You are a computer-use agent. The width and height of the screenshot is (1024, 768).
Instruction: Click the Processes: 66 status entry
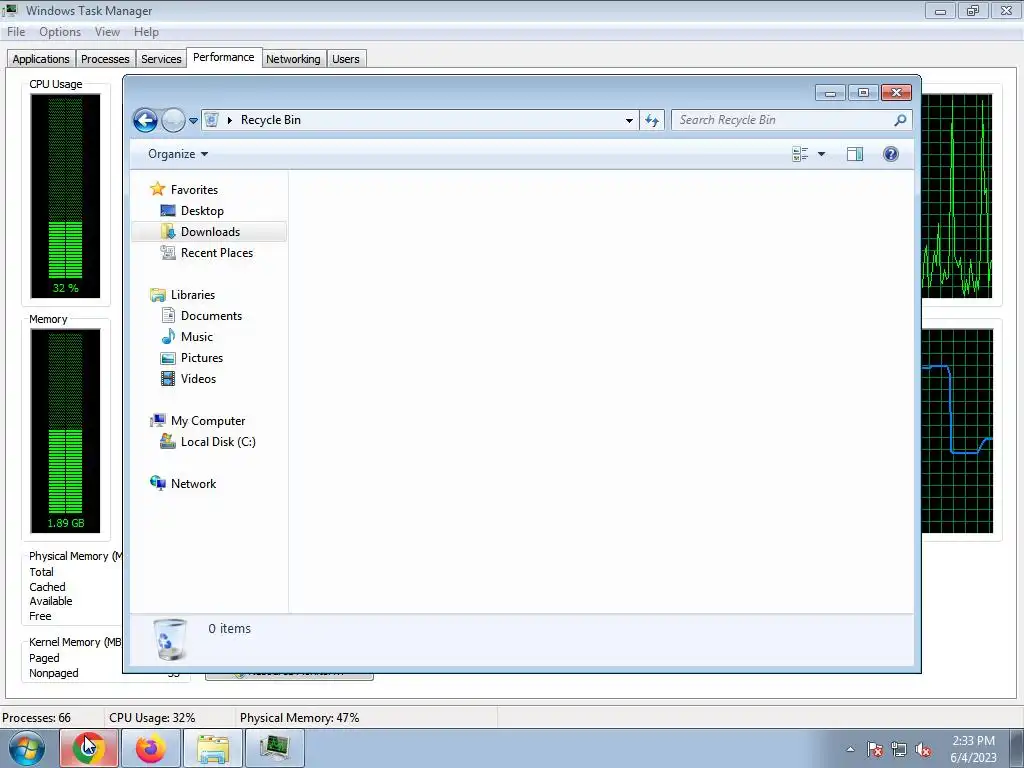(x=37, y=718)
